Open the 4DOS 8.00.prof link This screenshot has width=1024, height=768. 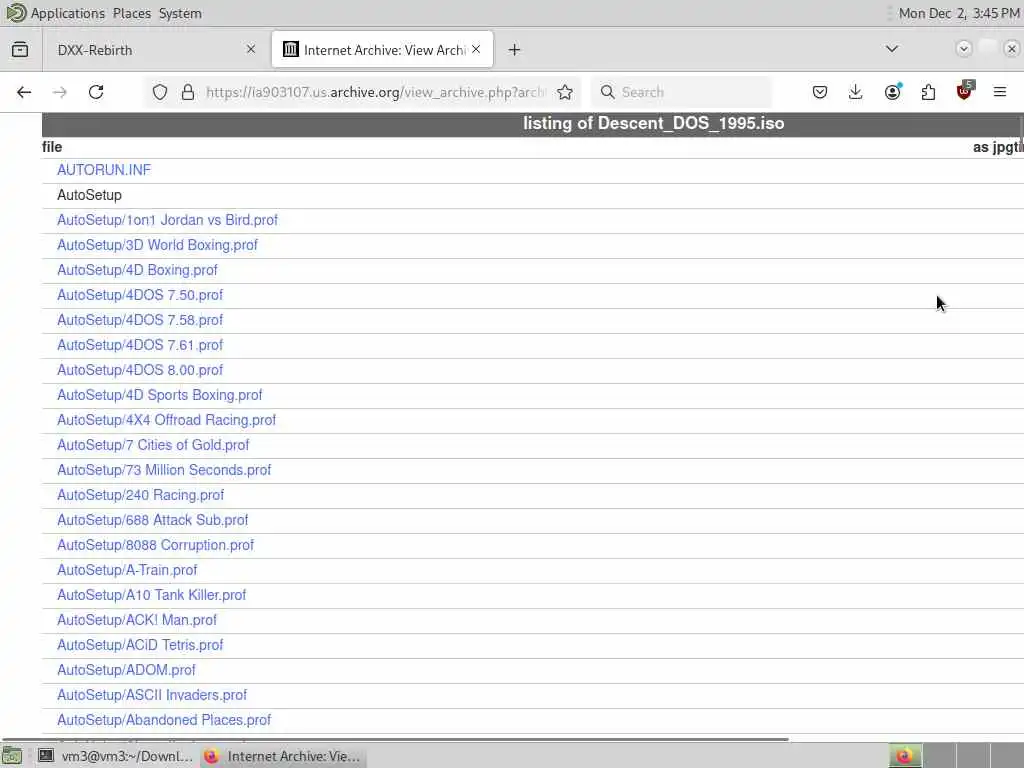coord(140,370)
